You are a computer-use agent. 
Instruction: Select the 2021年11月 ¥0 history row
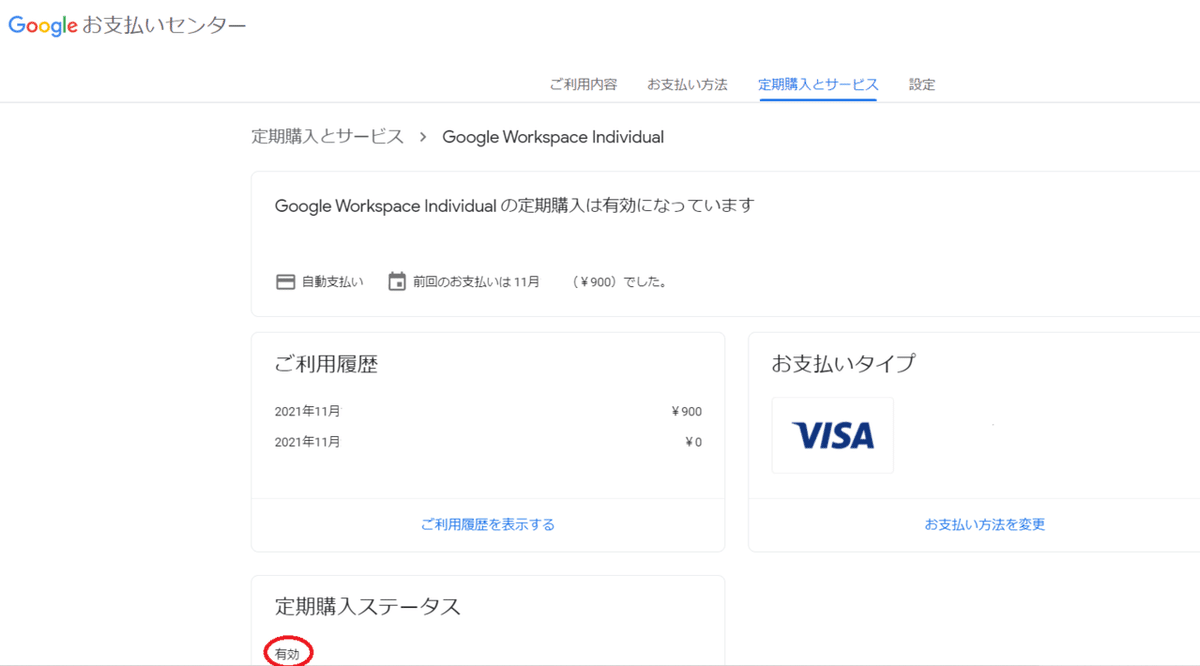[x=488, y=442]
